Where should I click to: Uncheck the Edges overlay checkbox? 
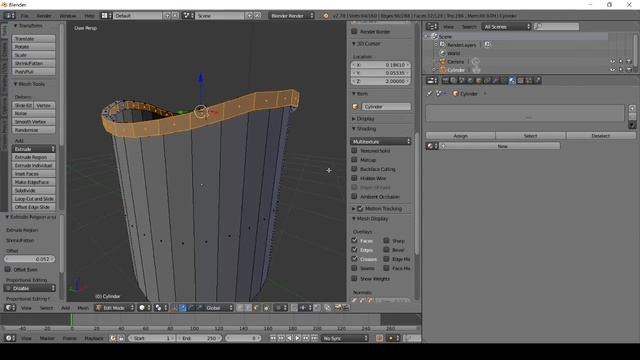(354, 250)
